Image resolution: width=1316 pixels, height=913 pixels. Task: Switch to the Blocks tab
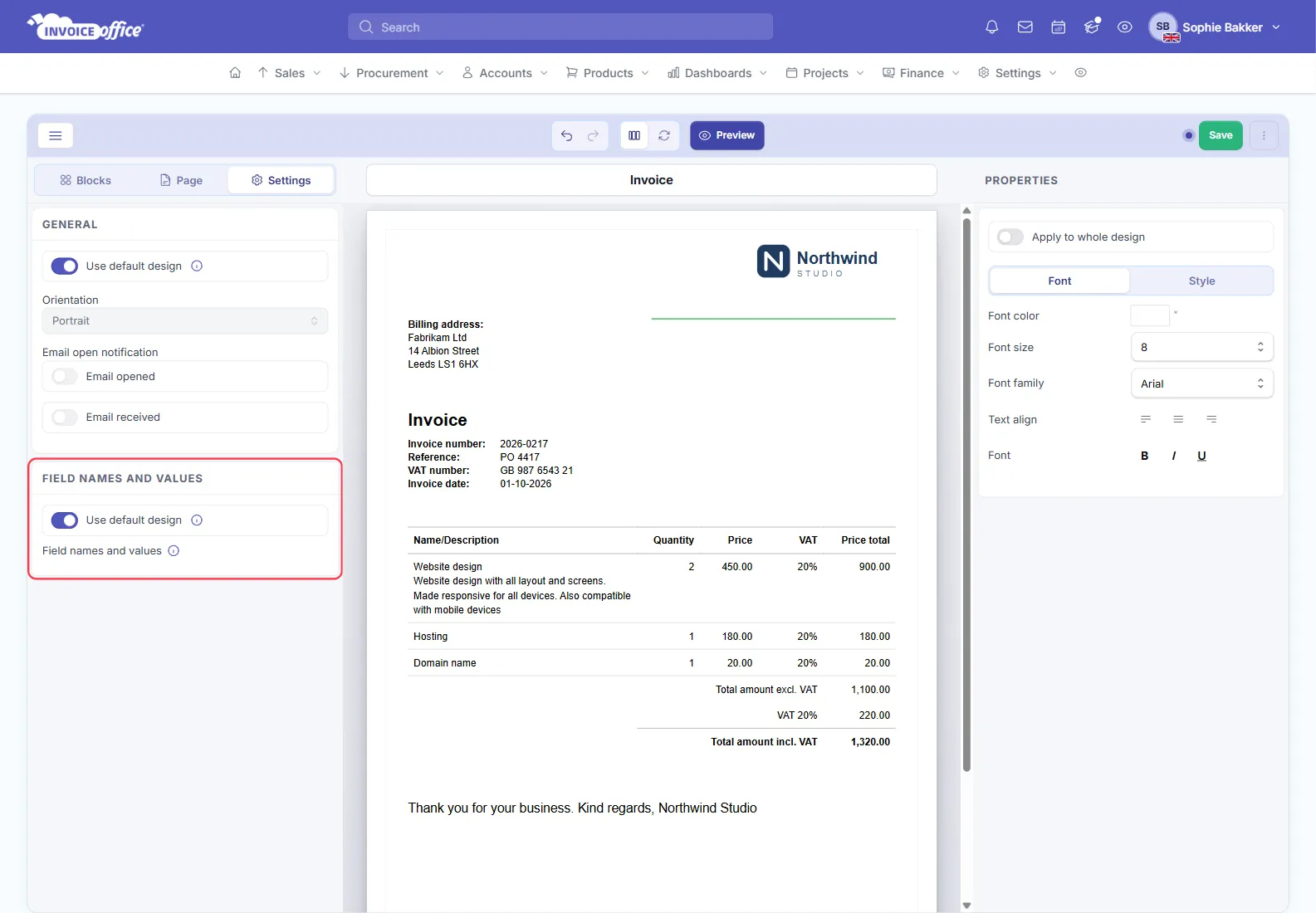pyautogui.click(x=86, y=180)
